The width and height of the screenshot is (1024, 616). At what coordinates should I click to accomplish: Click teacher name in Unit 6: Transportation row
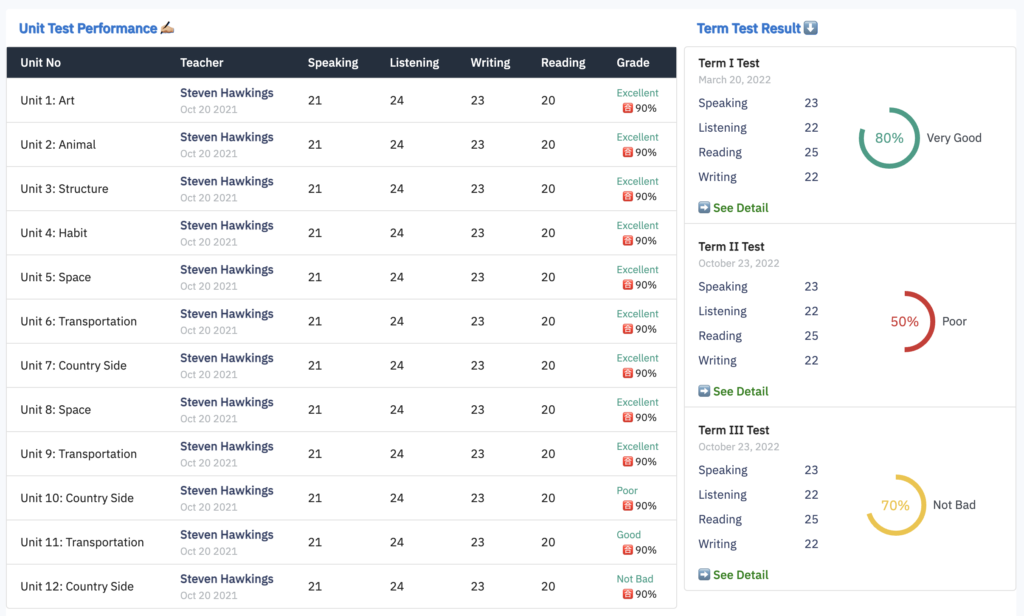pos(226,314)
